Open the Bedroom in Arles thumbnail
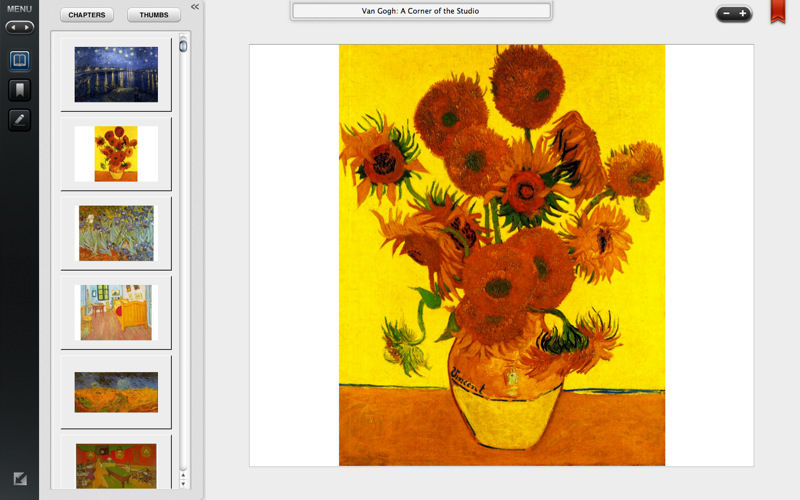Screen dimensions: 800x500 coord(116,312)
